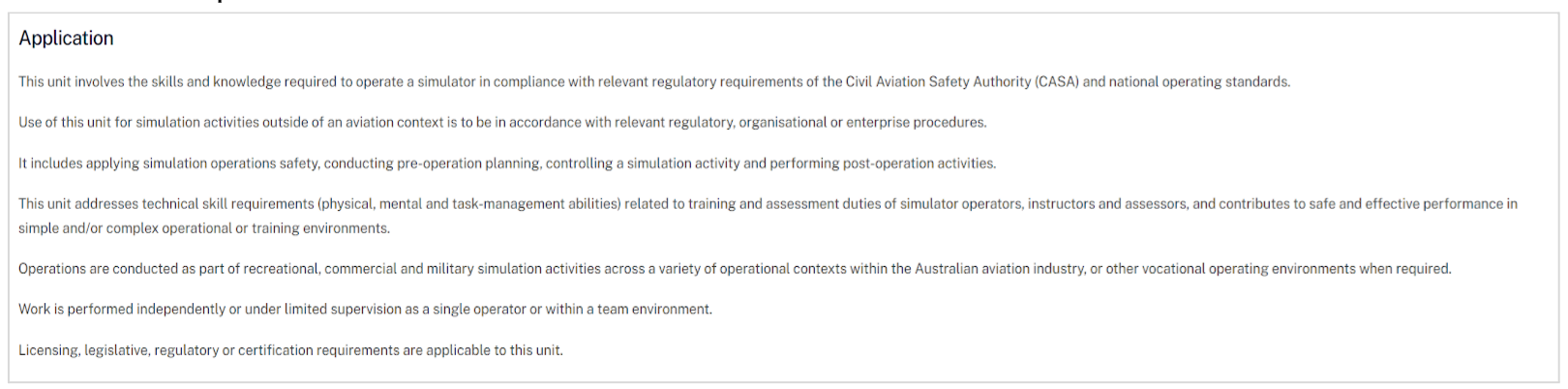1568x389 pixels.
Task: Click the words 'performing post-operation activities'
Action: [x=882, y=164]
